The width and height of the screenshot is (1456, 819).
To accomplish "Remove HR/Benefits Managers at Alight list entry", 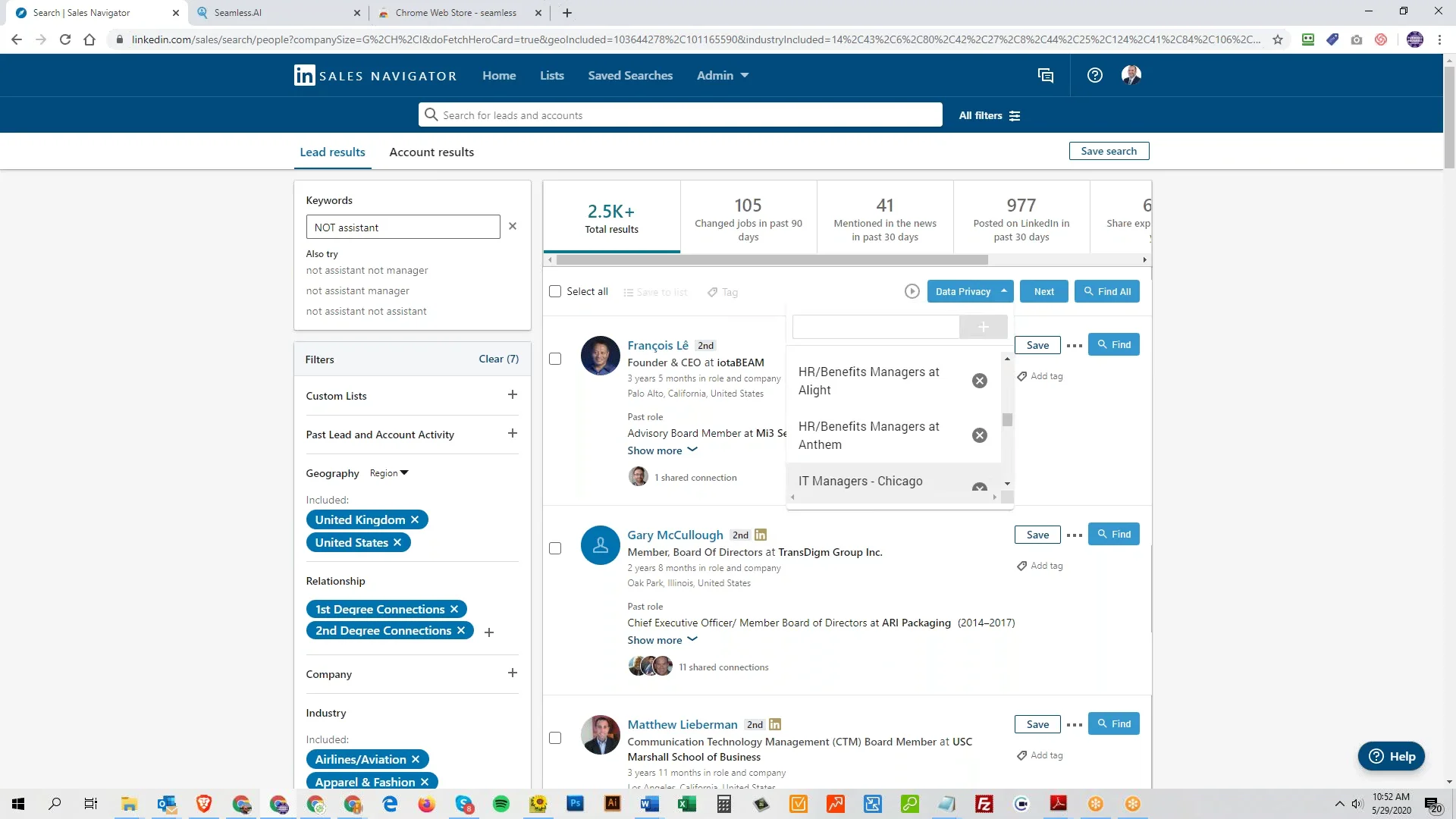I will [980, 381].
